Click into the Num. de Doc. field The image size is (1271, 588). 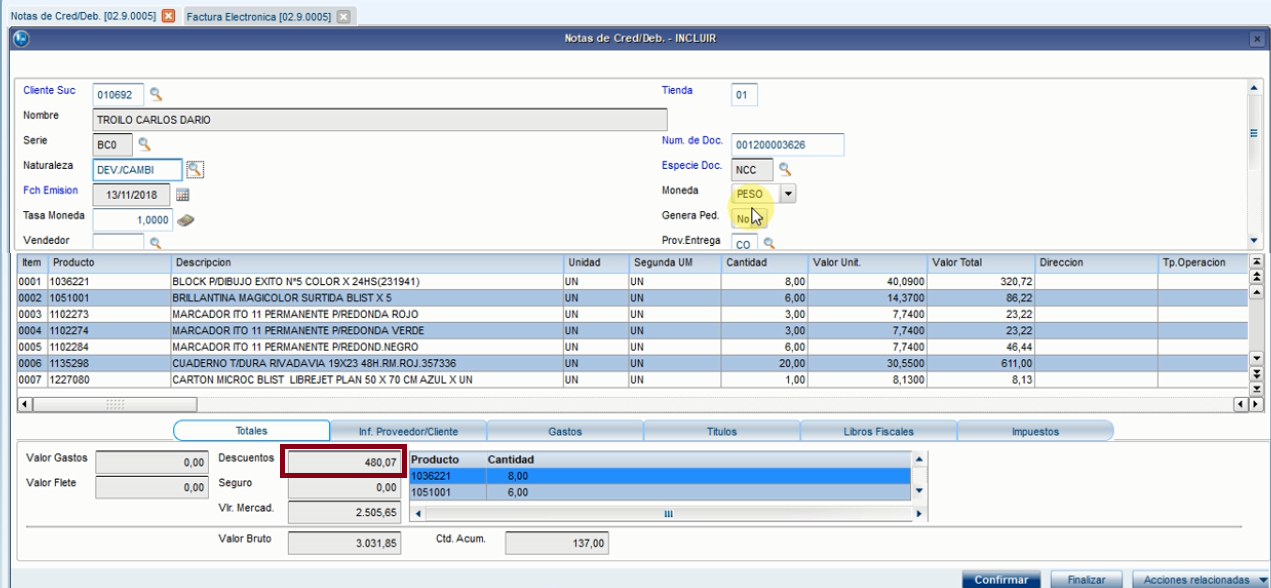pos(788,145)
